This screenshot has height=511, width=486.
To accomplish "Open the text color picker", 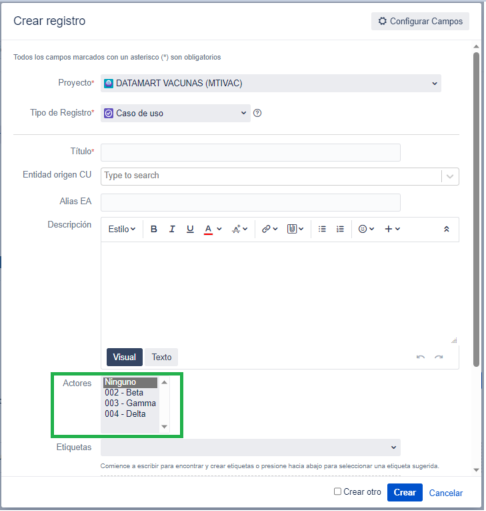I will tap(212, 229).
